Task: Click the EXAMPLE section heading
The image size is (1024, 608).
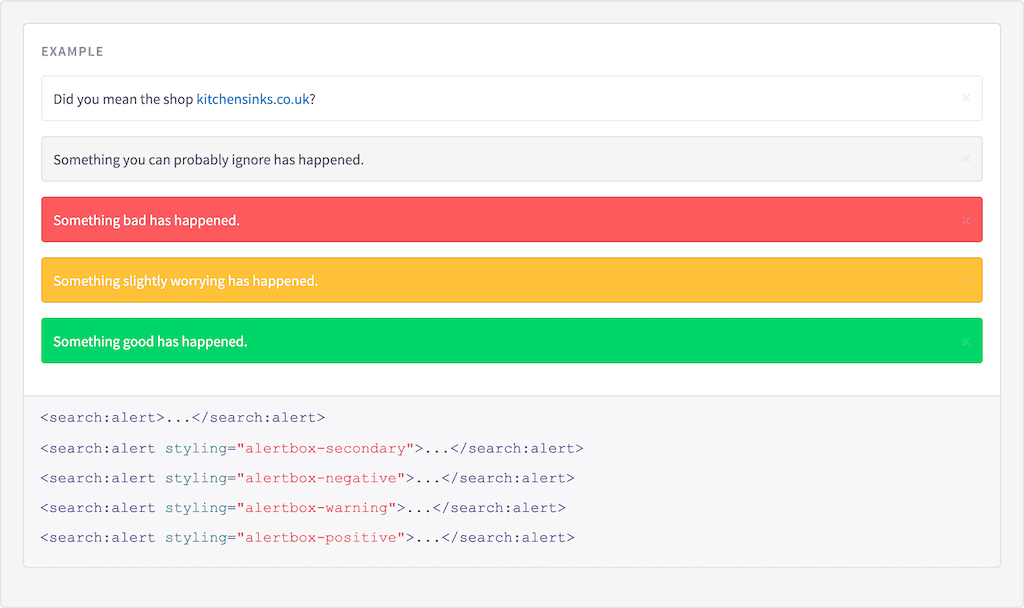Action: [x=72, y=52]
